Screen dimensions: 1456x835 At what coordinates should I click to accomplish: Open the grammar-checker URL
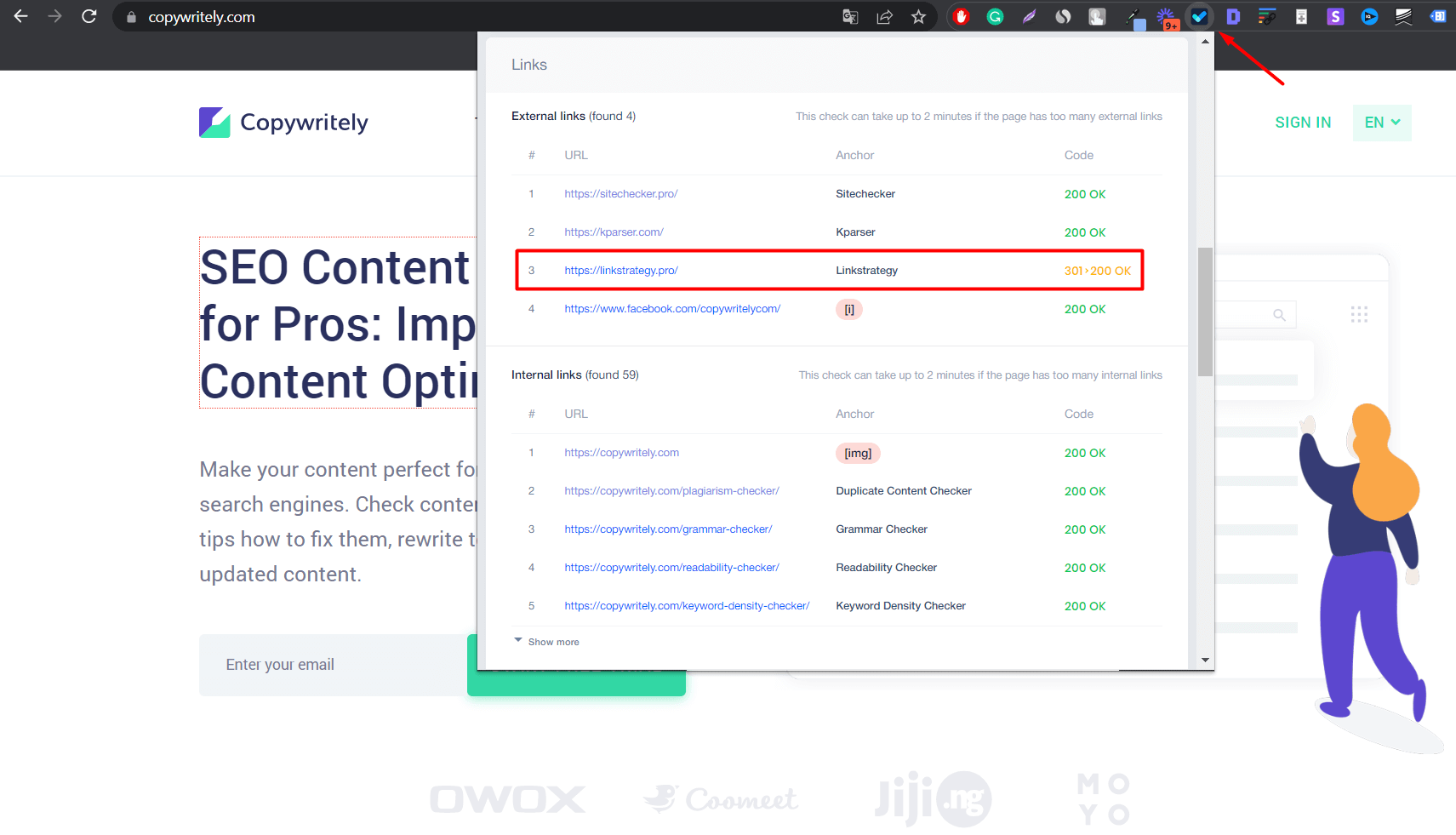(668, 529)
